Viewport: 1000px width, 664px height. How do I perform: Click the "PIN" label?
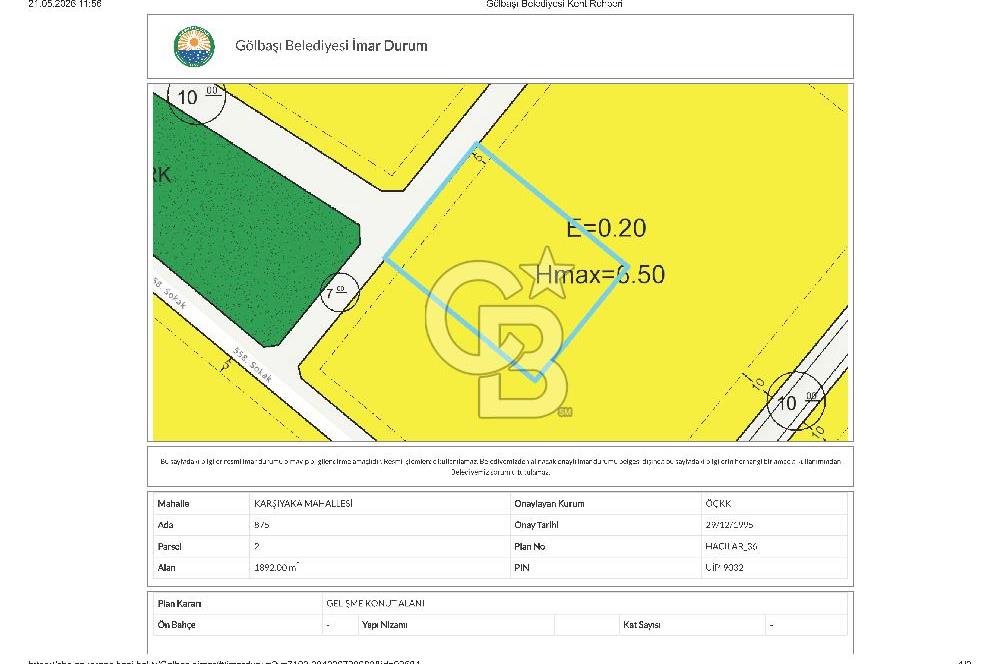click(522, 568)
